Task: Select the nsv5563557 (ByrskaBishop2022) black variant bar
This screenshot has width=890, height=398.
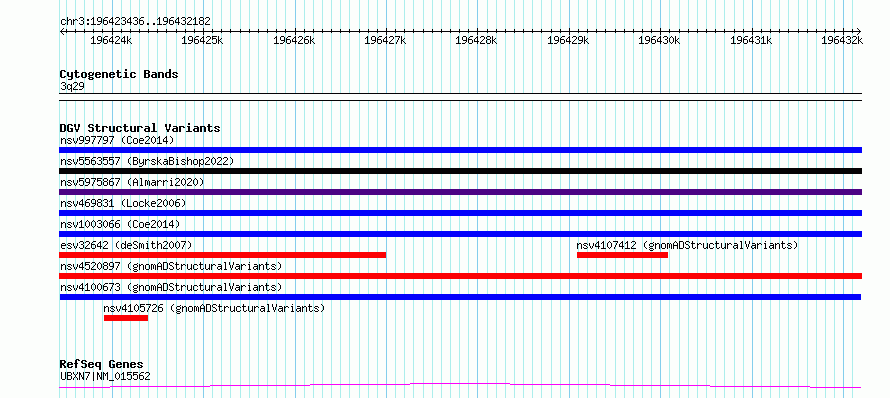Action: (x=460, y=171)
